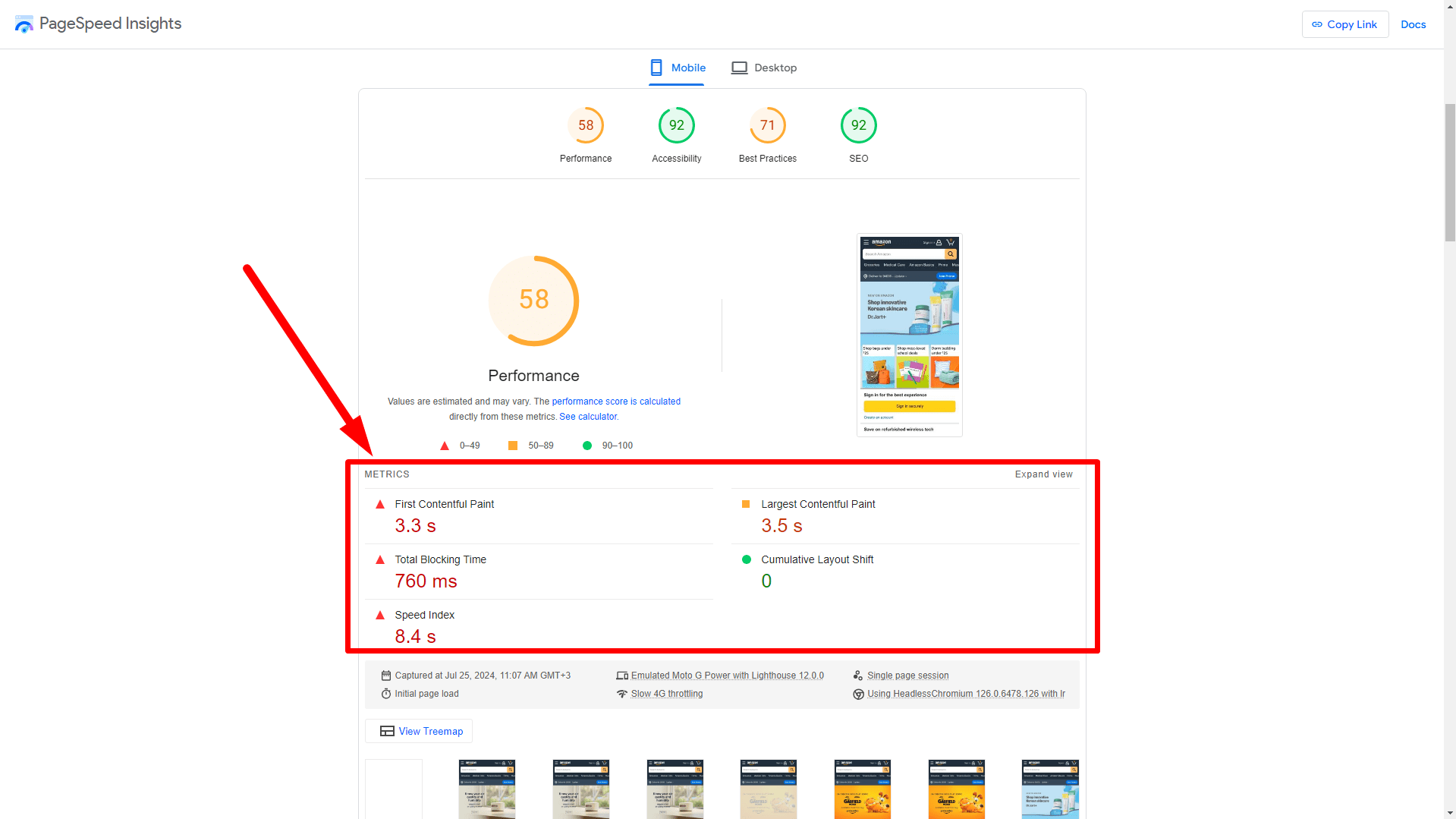
Task: Select the Mobile tab
Action: pos(678,68)
